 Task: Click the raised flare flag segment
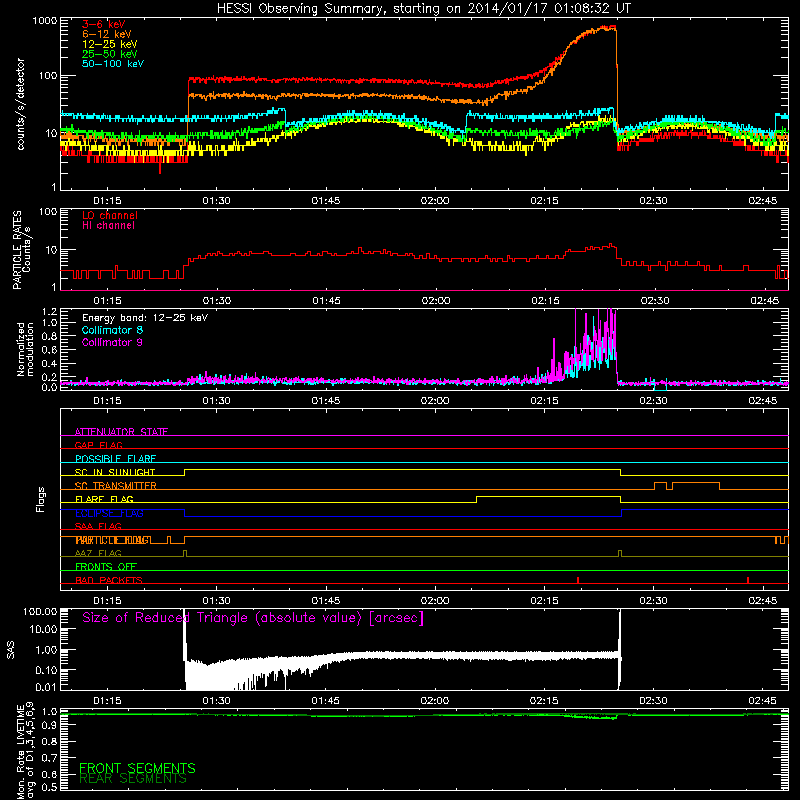[x=548, y=496]
